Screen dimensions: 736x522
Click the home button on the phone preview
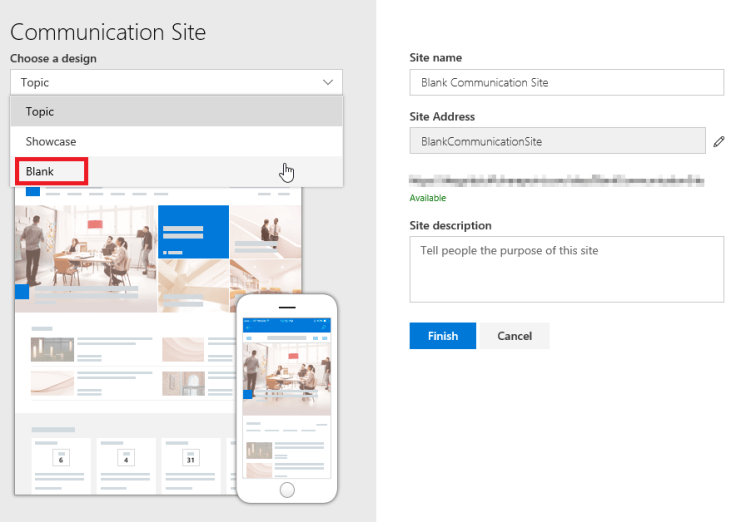pyautogui.click(x=287, y=489)
